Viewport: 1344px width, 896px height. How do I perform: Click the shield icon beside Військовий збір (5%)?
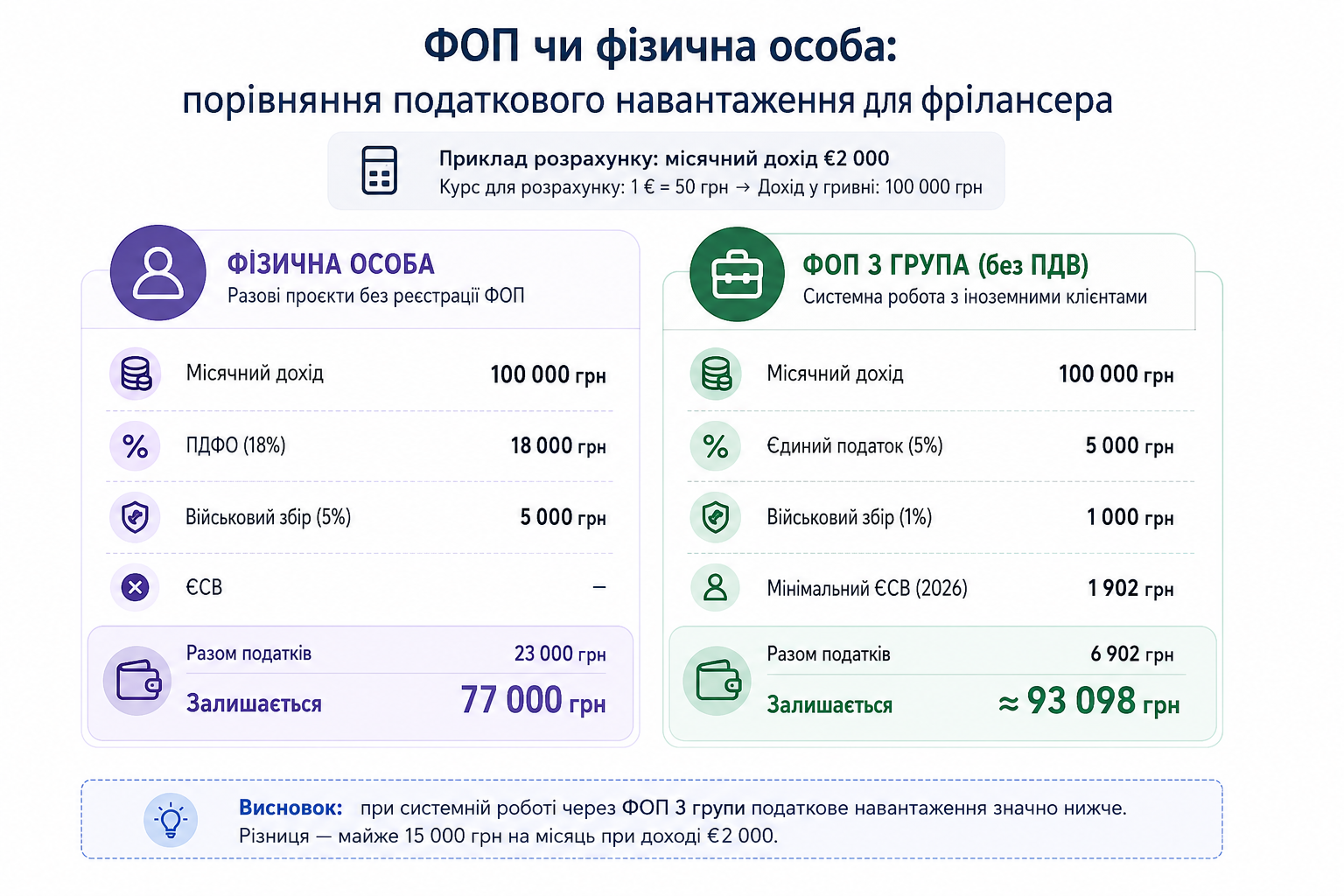tap(136, 517)
